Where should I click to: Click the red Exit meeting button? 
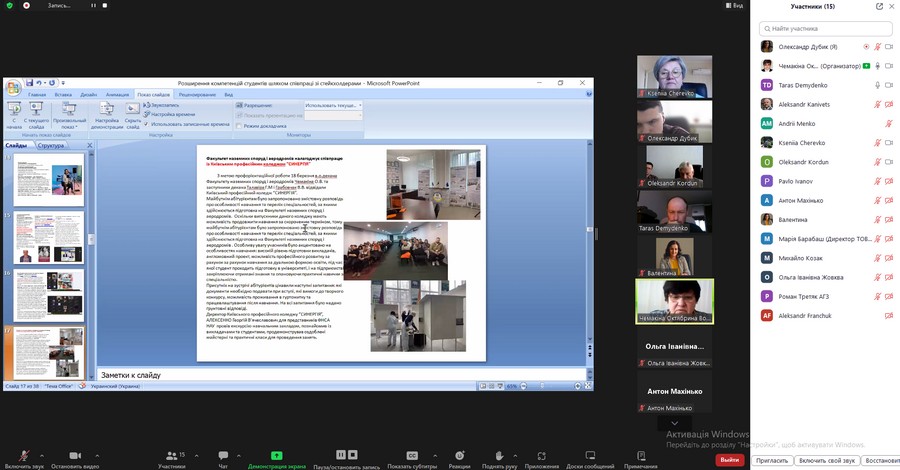tap(729, 460)
